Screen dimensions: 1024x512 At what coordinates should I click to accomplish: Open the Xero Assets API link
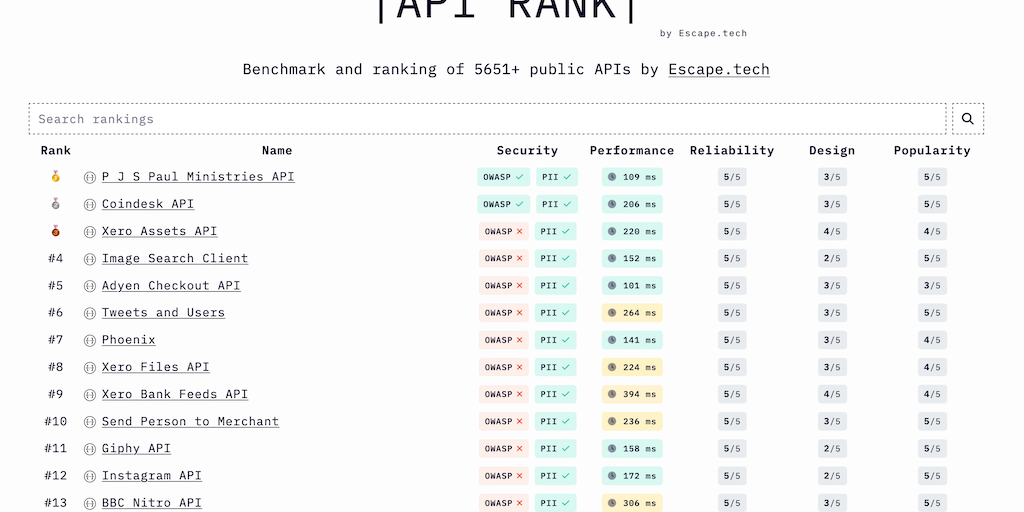159,231
